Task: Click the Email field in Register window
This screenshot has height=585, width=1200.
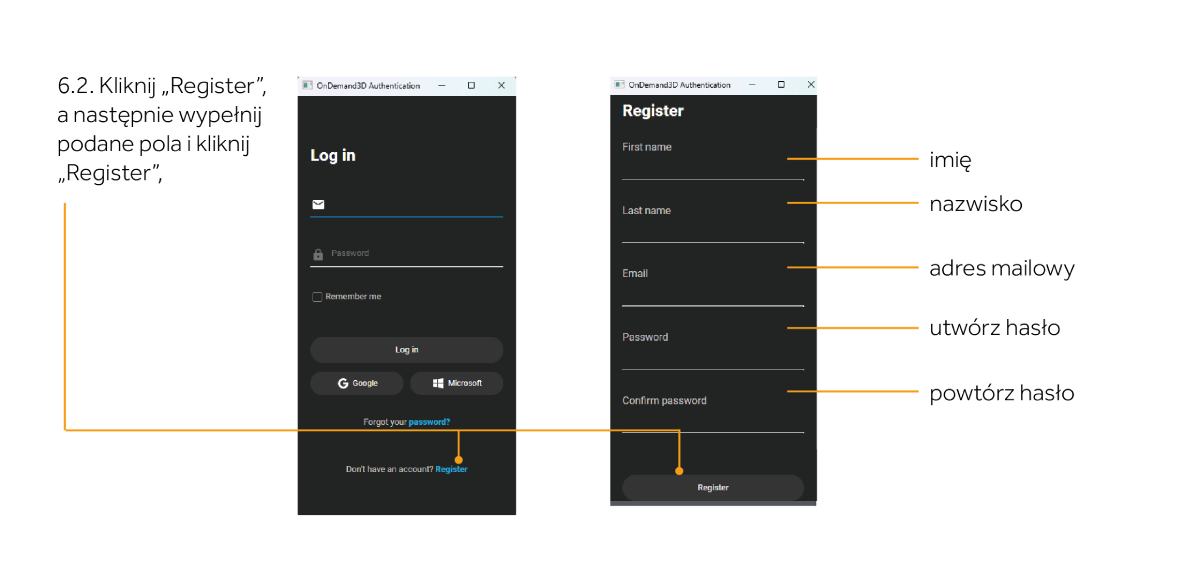Action: click(x=713, y=286)
